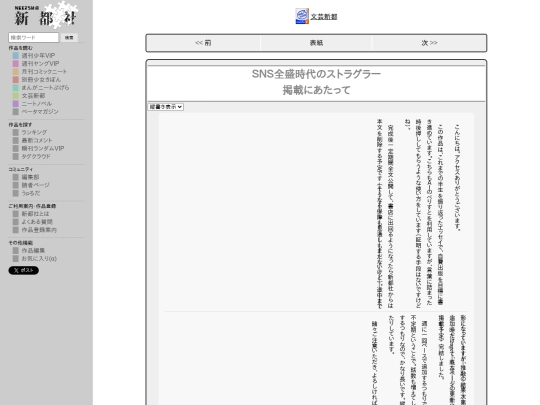The width and height of the screenshot is (540, 405).
Task: Open the よくある質問 FAQ link
Action: pos(37,222)
